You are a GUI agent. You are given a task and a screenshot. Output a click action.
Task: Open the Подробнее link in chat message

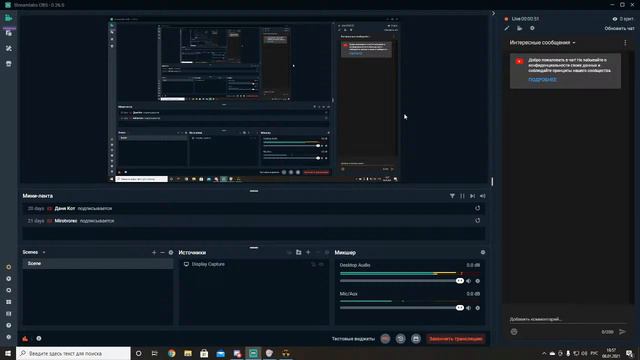pos(542,79)
